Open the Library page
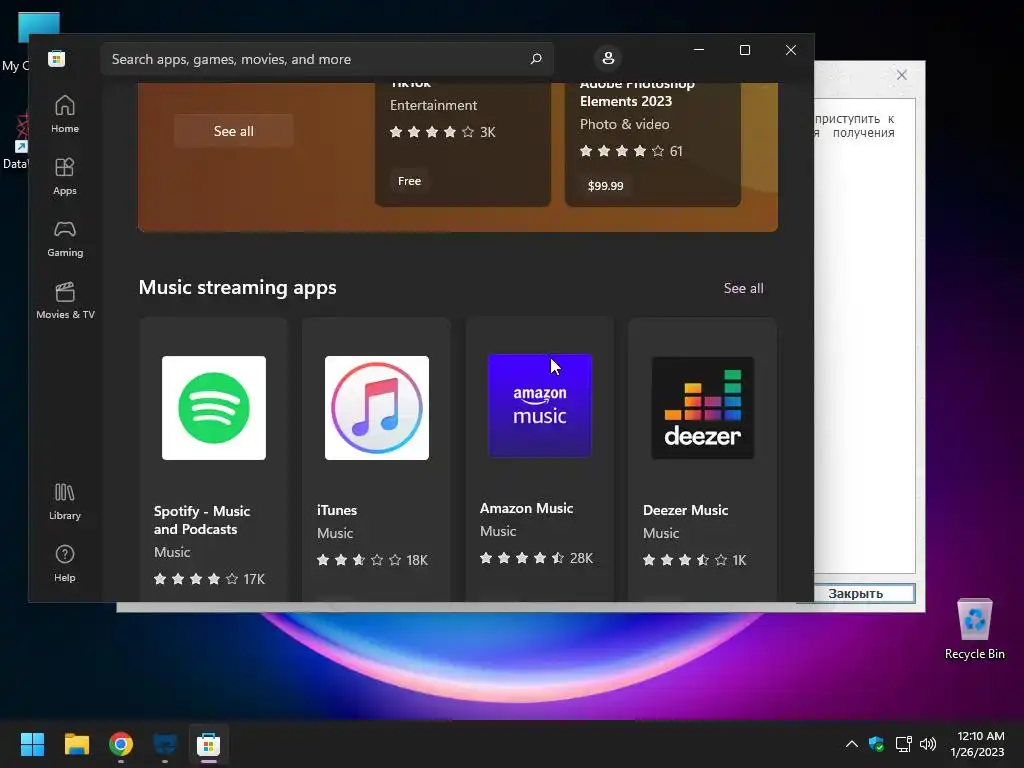This screenshot has width=1024, height=768. tap(65, 502)
